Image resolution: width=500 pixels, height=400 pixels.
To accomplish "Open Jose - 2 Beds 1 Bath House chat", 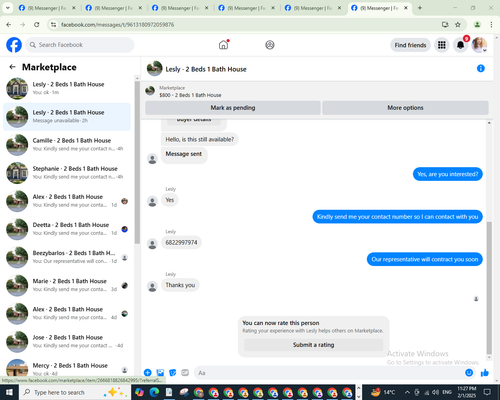I will click(67, 341).
